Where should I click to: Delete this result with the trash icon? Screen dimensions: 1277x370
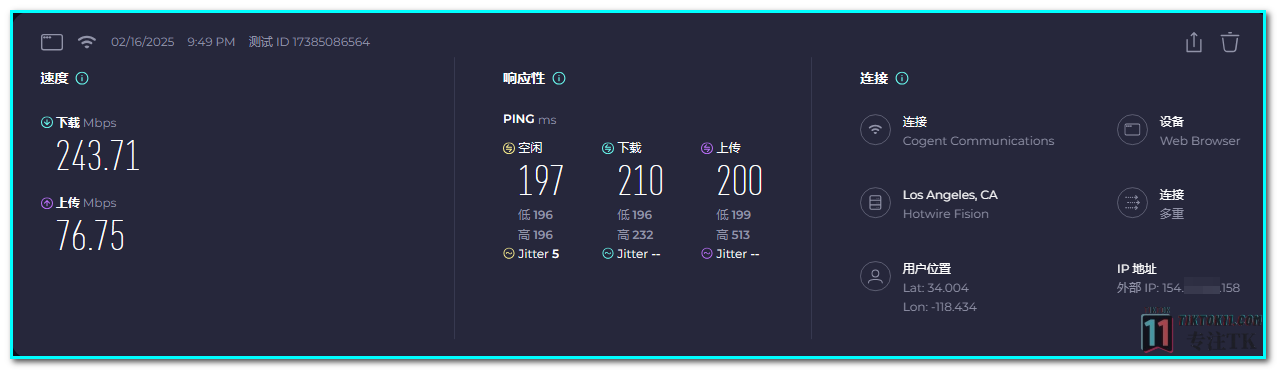[x=1230, y=42]
